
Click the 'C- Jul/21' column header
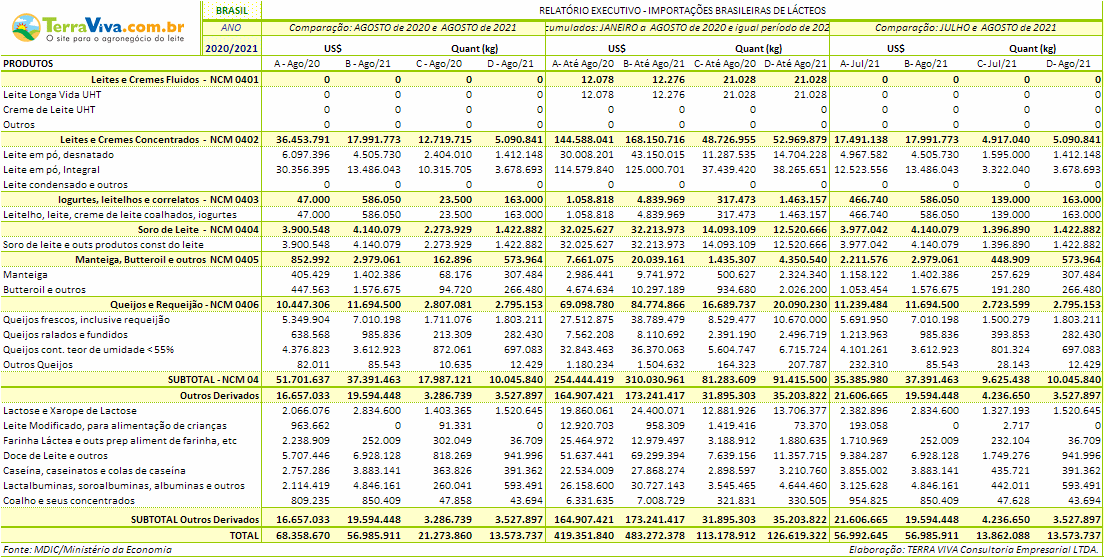998,64
